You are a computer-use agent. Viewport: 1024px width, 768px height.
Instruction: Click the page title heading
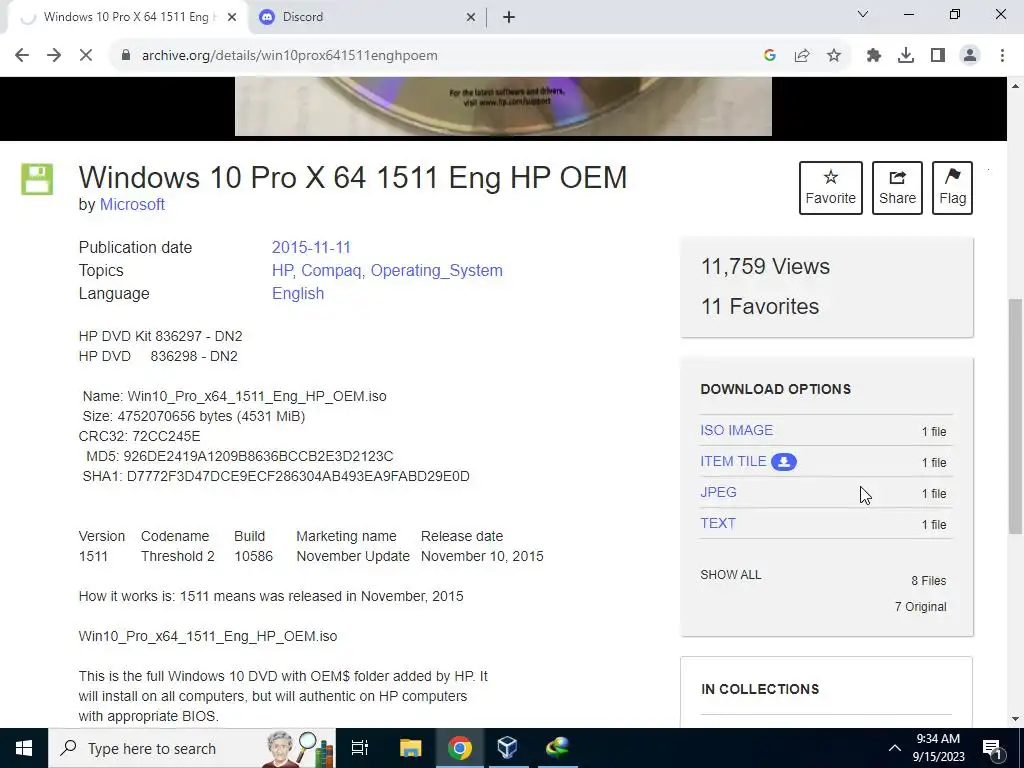pos(353,177)
